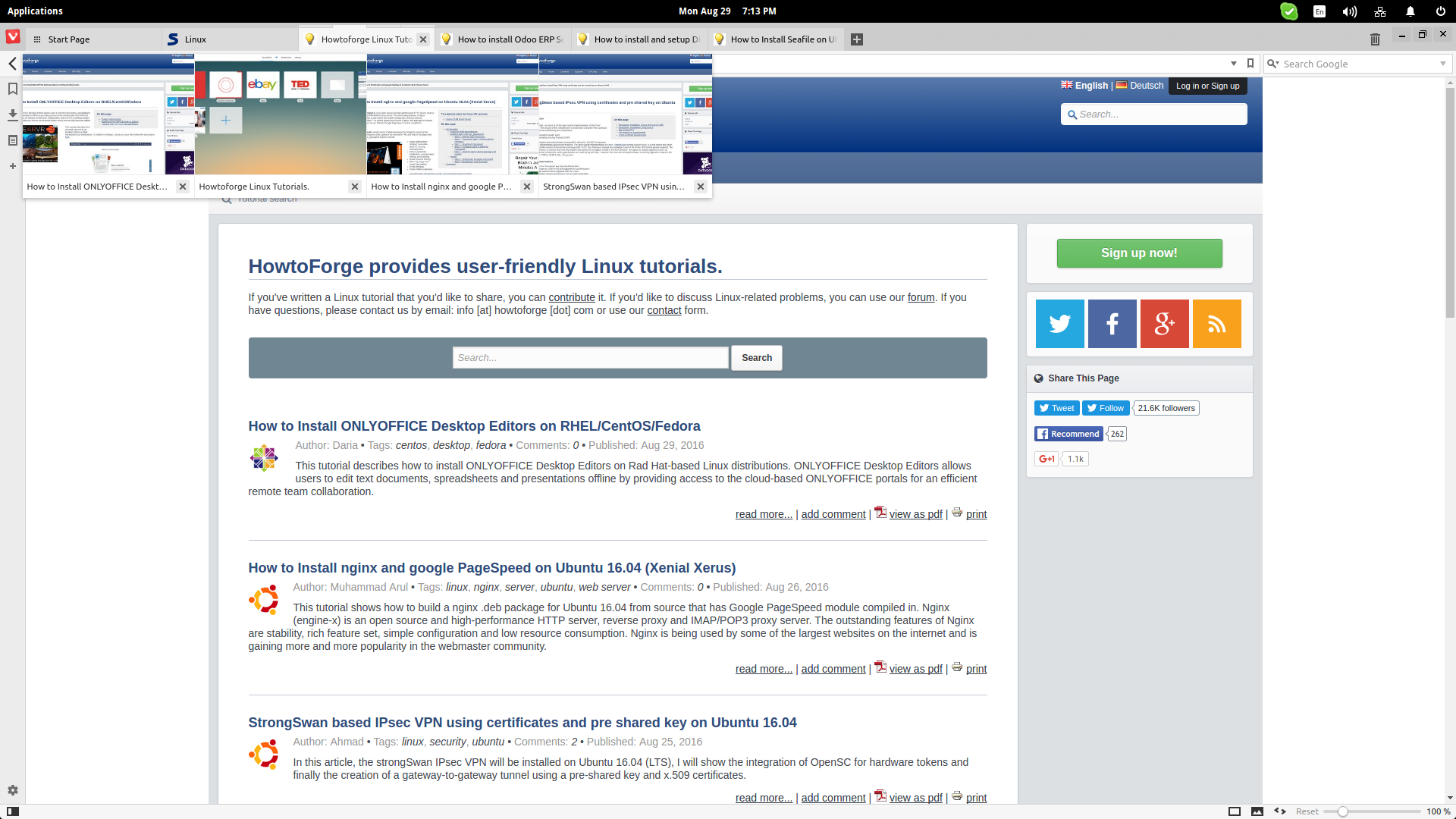1456x819 pixels.
Task: Click the Facebook Recommend button
Action: tap(1068, 434)
